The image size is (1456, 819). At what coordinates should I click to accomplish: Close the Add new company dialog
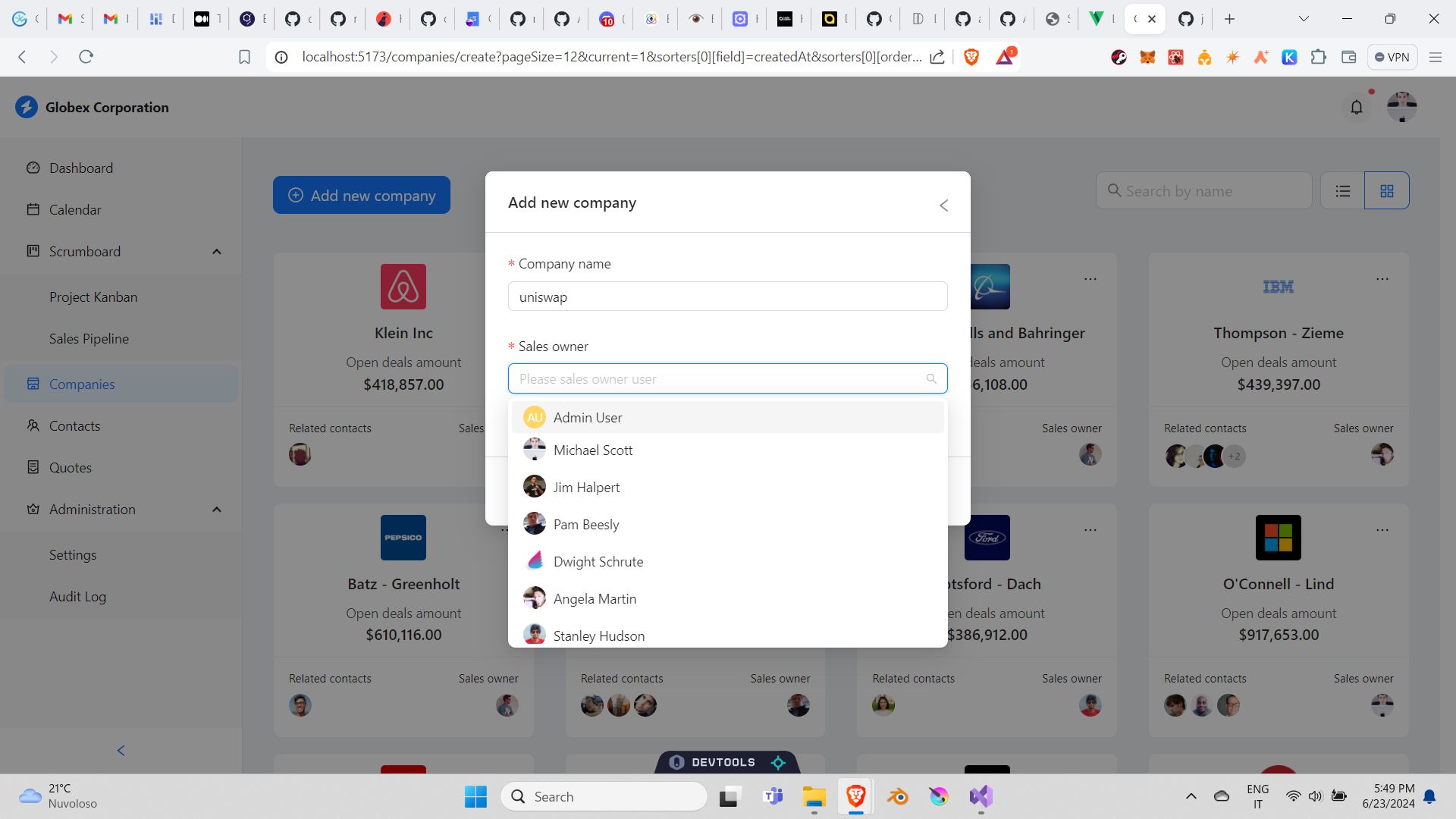(942, 205)
